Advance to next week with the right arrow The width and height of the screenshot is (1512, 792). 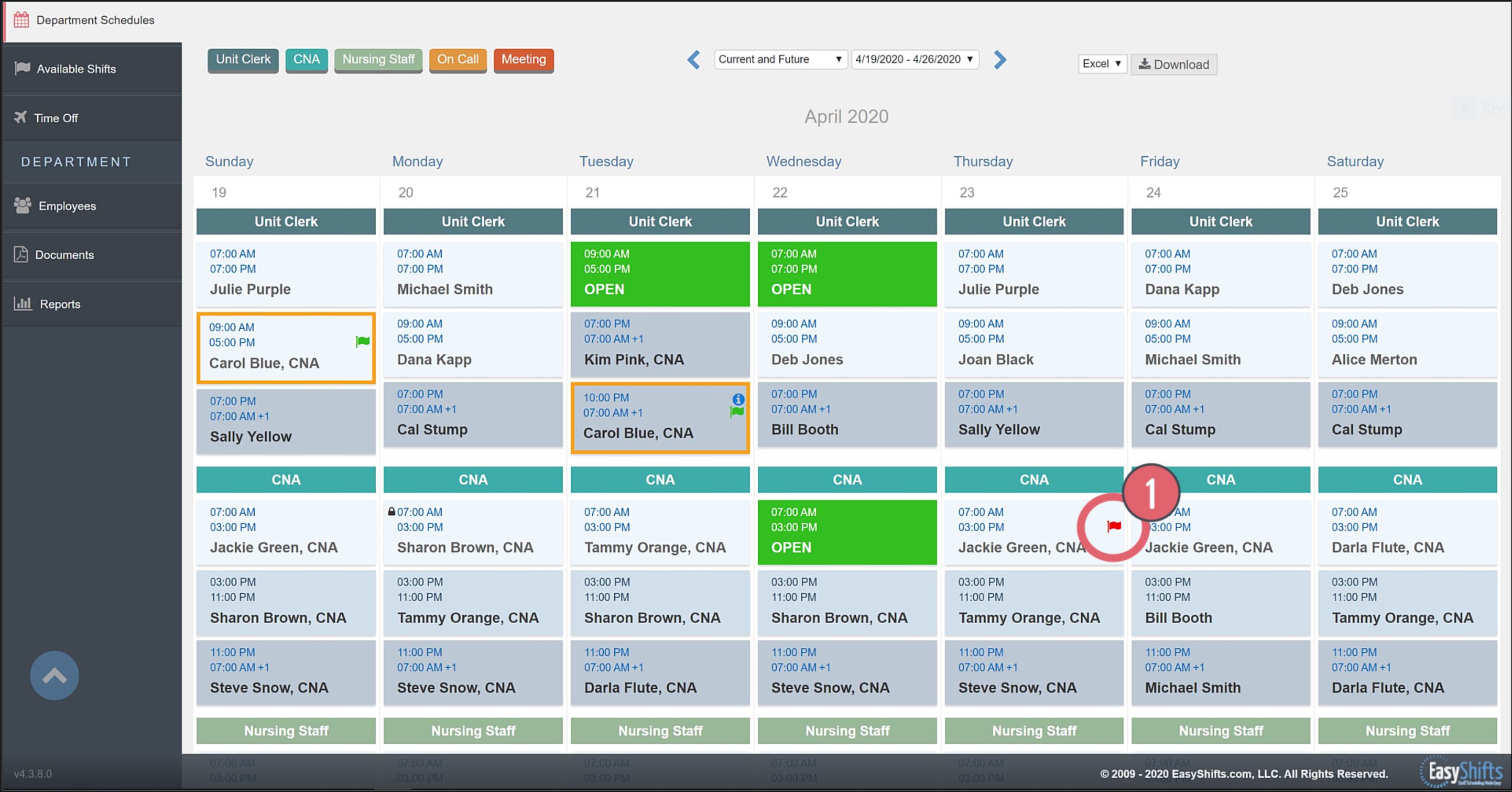(x=1000, y=59)
